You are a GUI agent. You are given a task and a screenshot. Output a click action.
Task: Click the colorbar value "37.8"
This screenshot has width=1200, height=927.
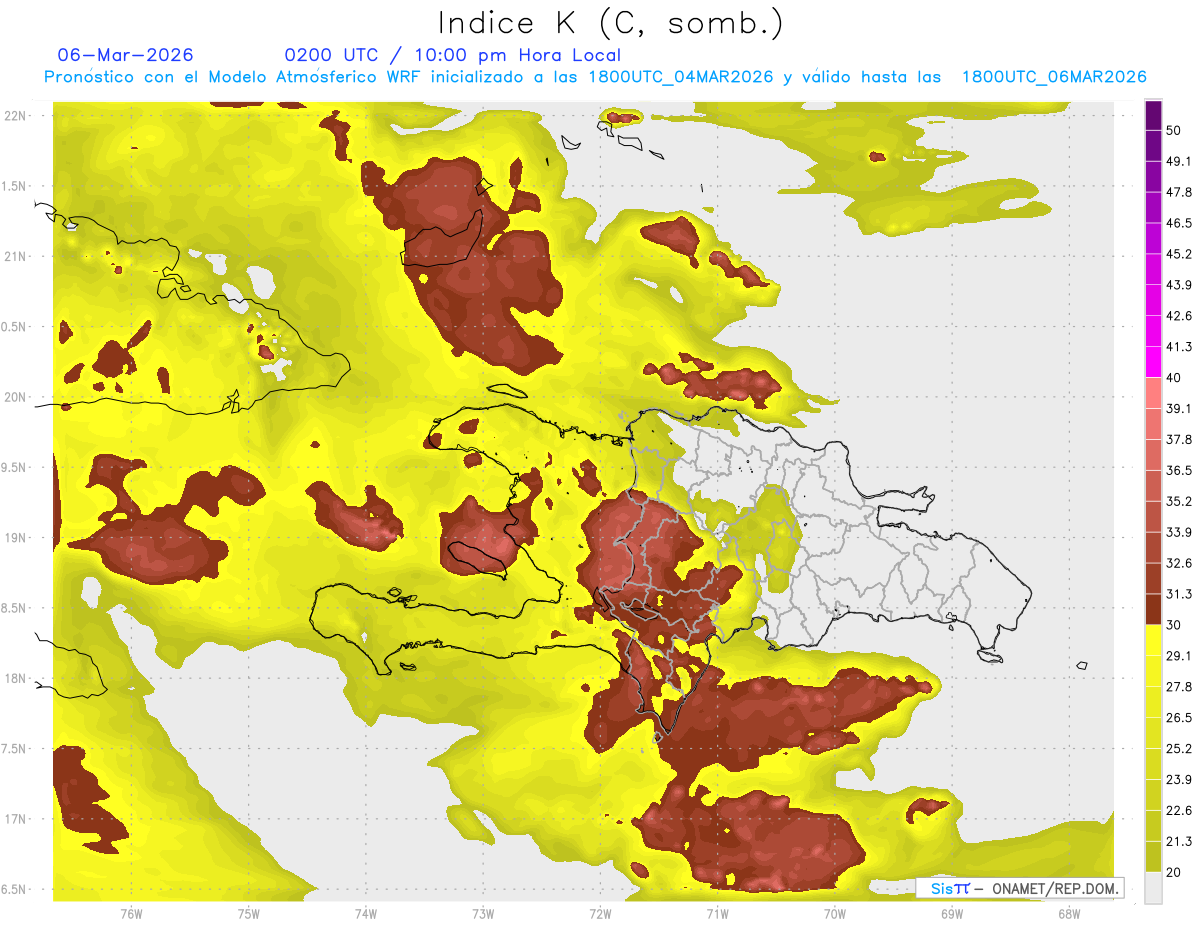pyautogui.click(x=1179, y=439)
